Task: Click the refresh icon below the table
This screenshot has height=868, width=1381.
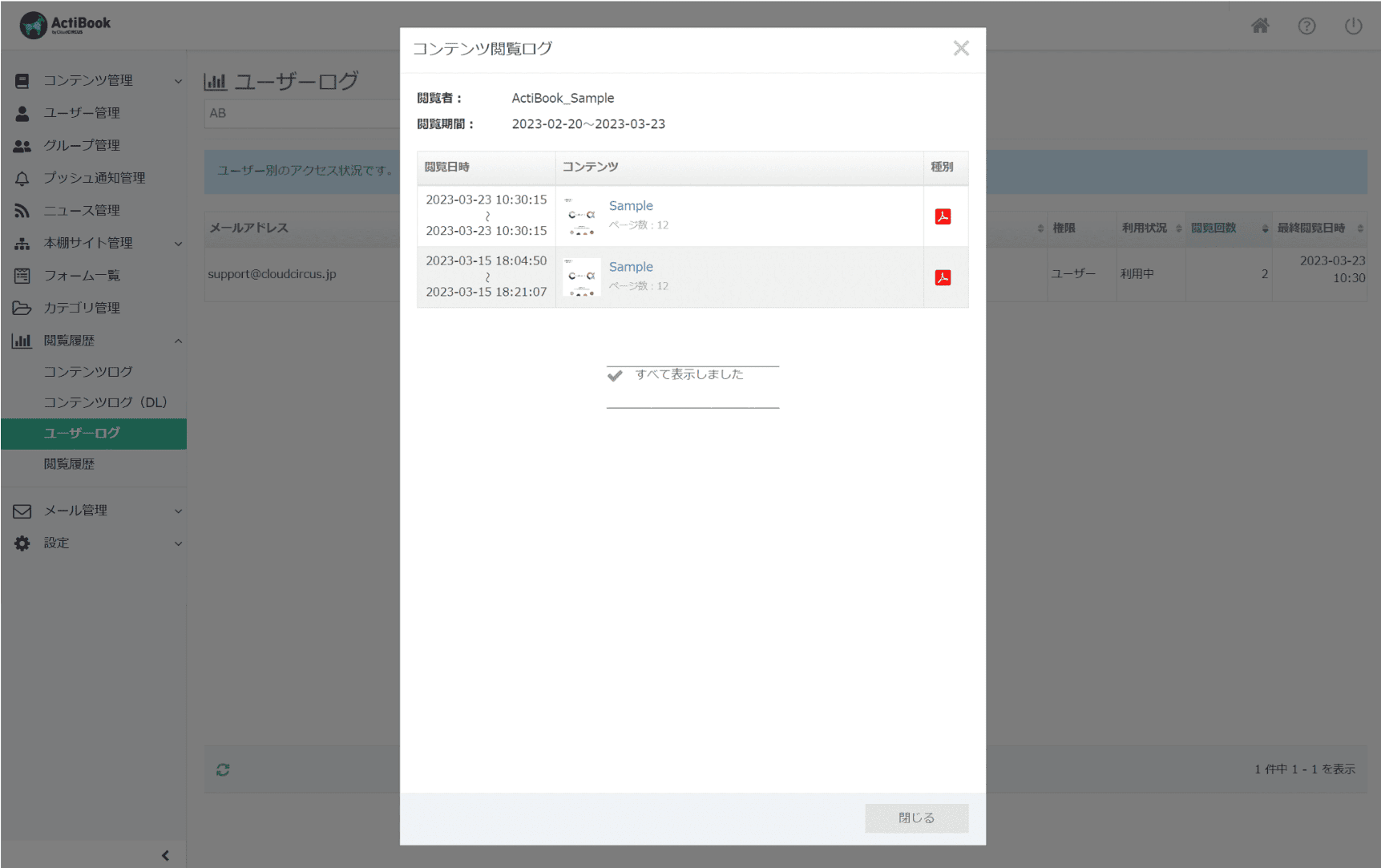Action: click(223, 769)
